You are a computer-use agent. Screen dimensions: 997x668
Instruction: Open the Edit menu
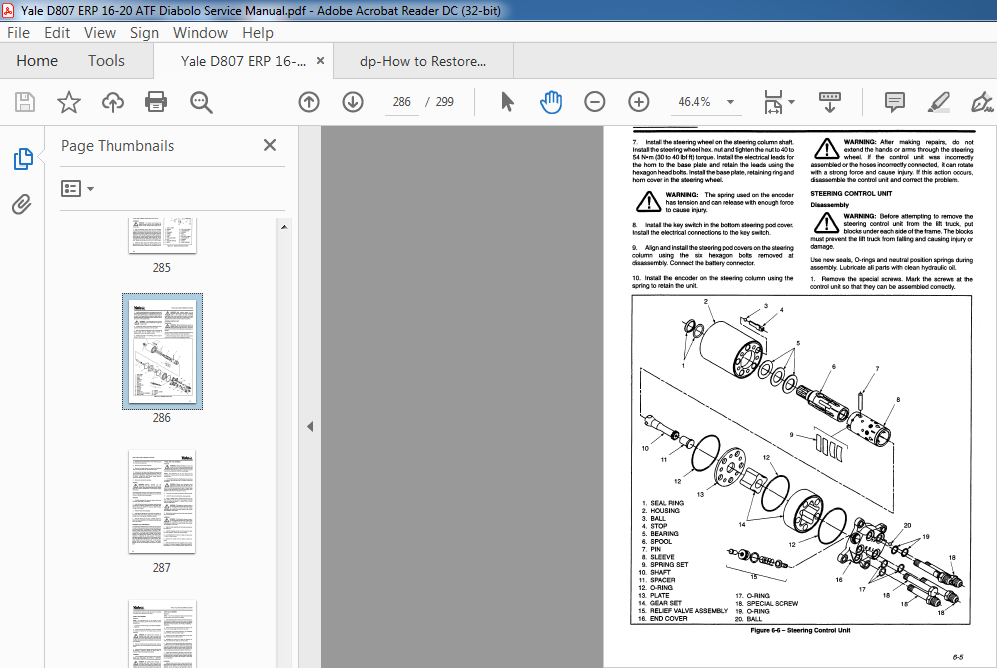pos(57,32)
